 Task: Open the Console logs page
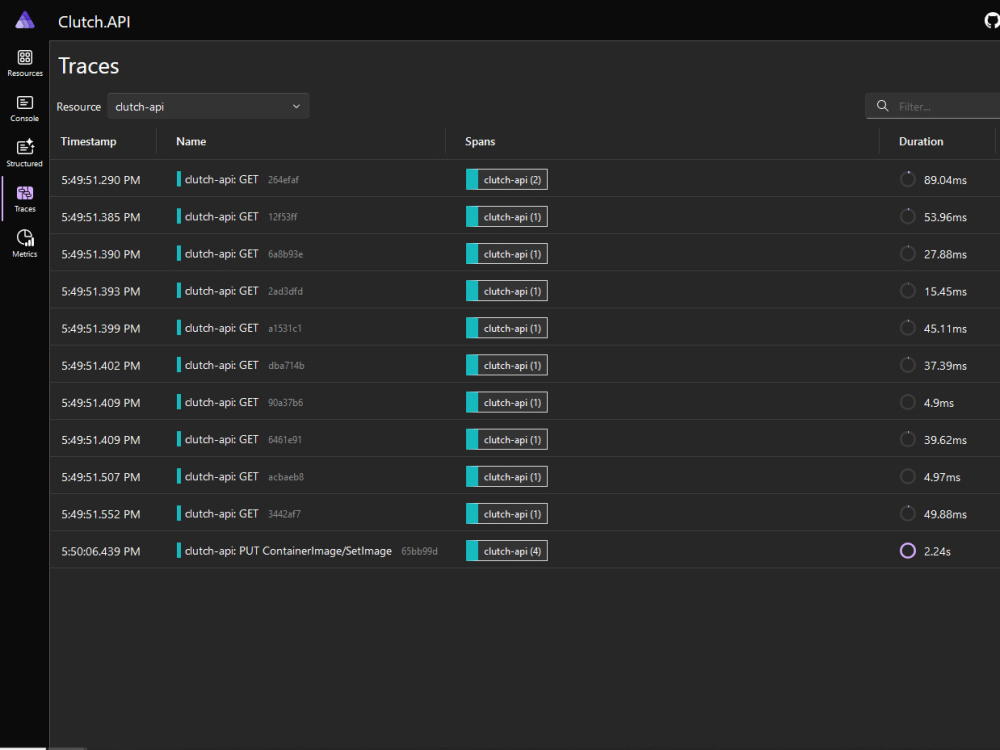point(25,109)
